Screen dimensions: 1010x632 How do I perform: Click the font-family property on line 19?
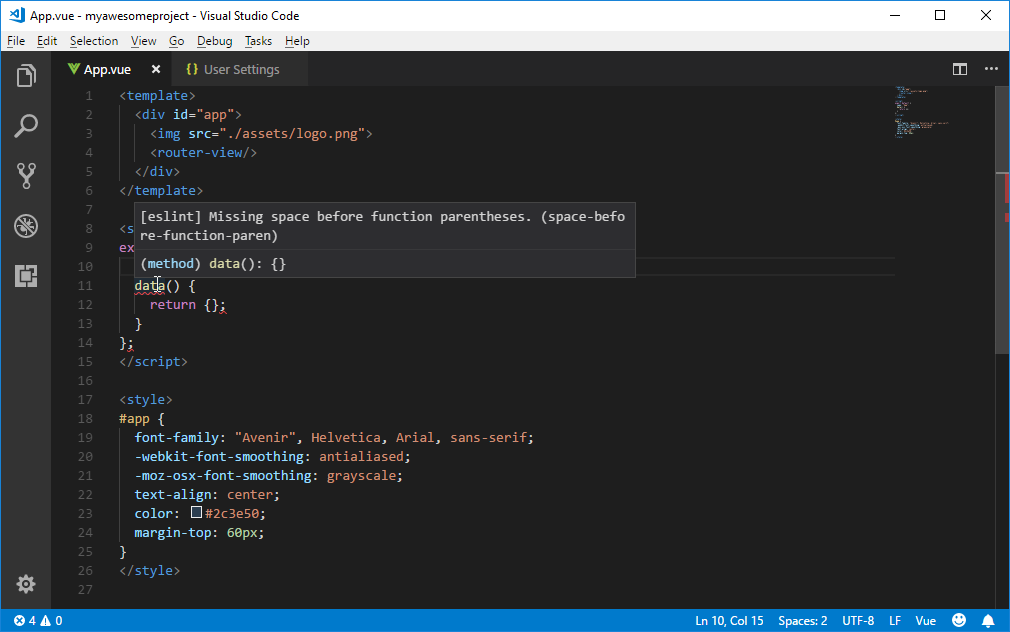[176, 437]
